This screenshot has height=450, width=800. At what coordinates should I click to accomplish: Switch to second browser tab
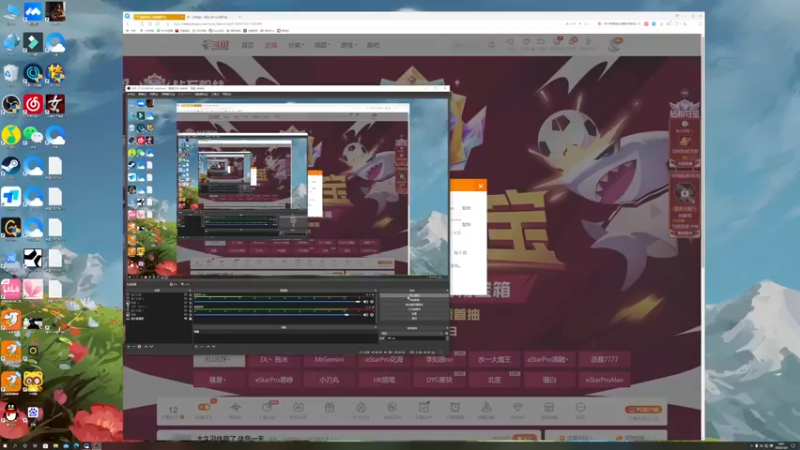click(211, 17)
